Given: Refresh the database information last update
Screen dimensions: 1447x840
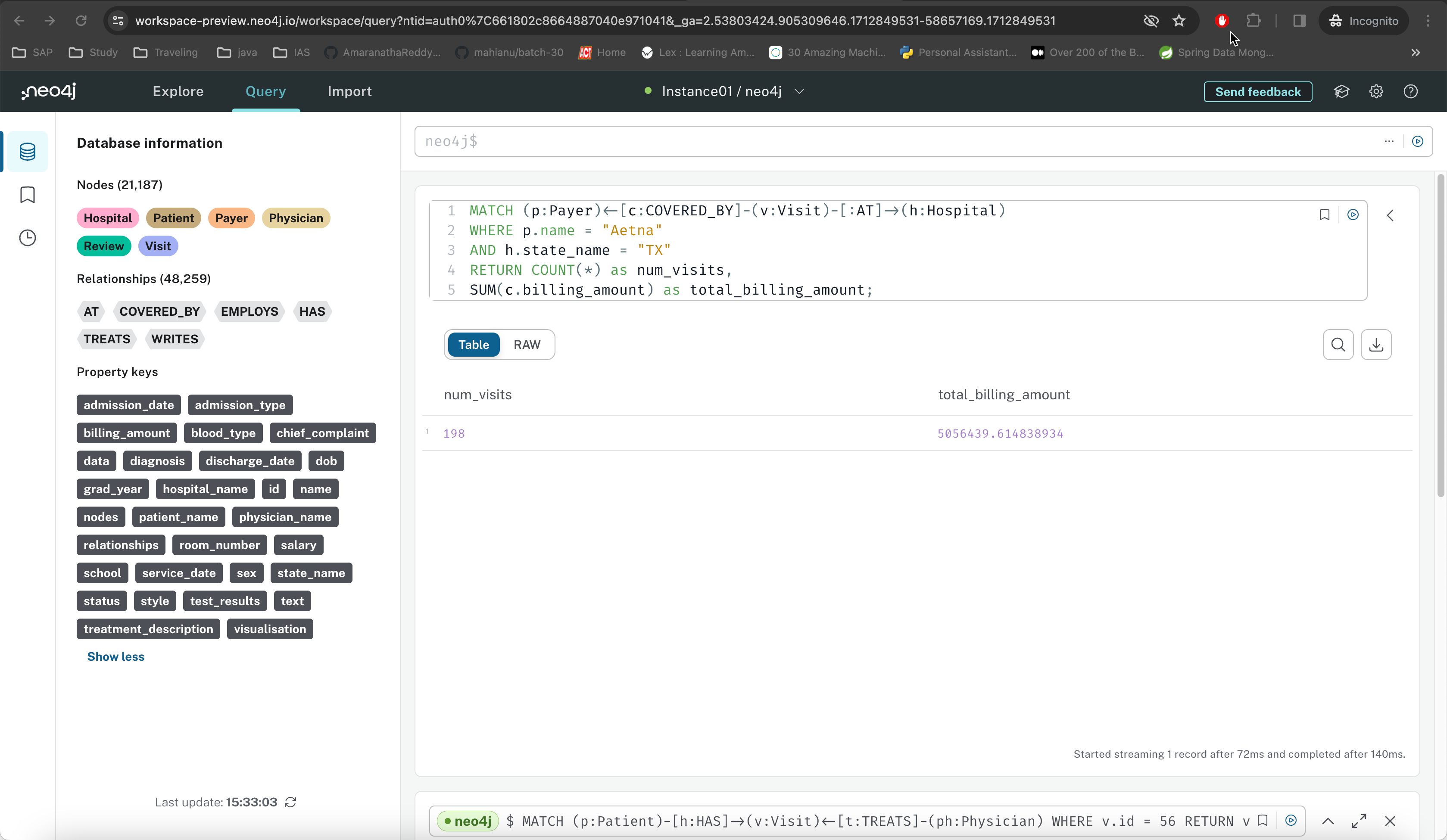Looking at the screenshot, I should click(290, 802).
